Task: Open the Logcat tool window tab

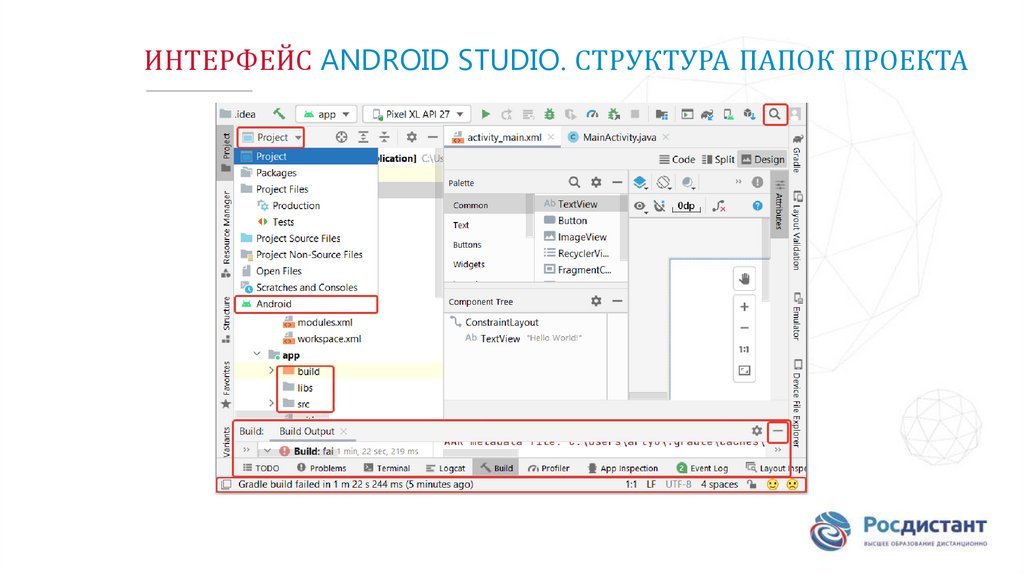Action: [x=445, y=468]
